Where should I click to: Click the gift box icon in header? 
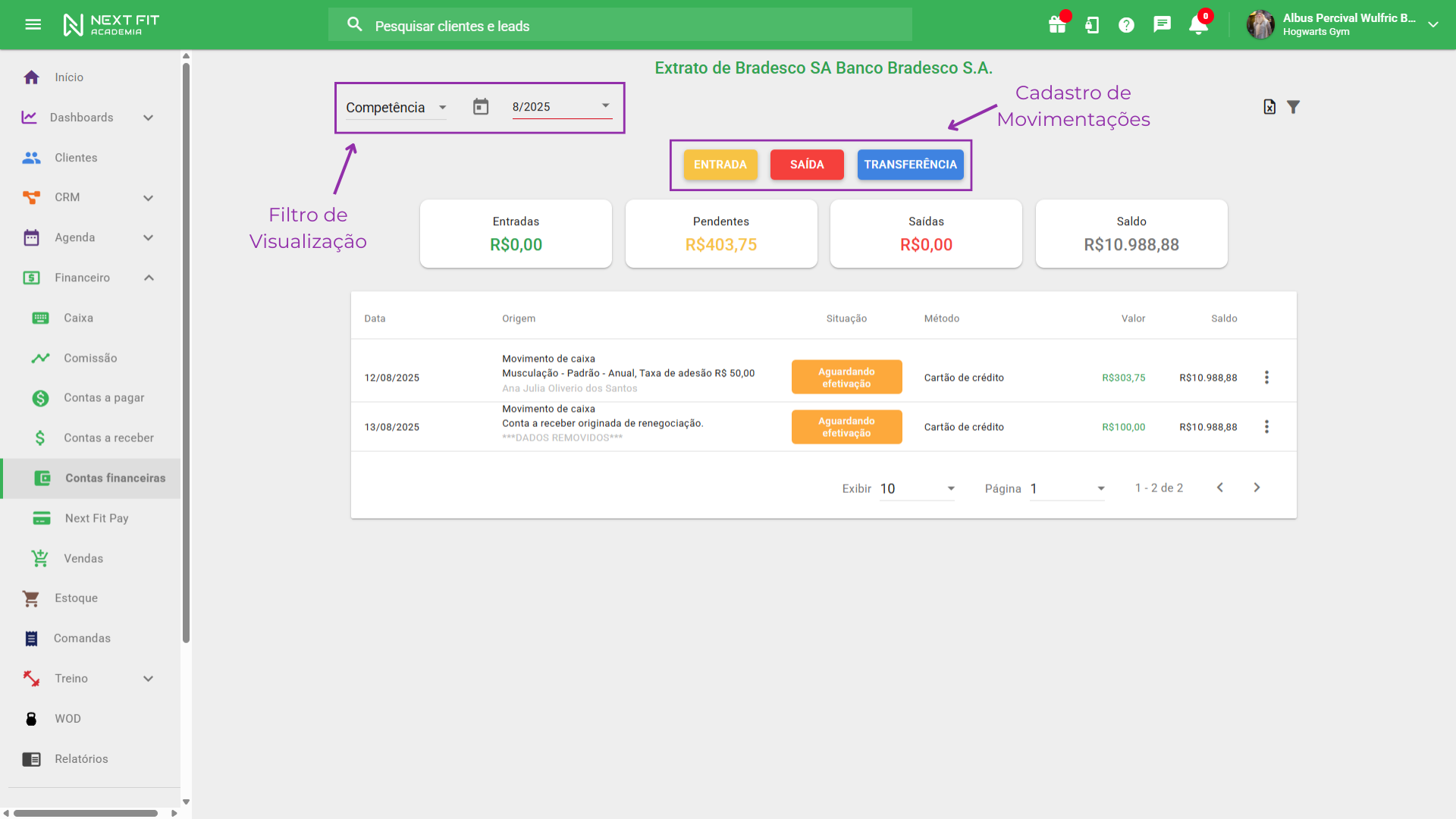(x=1057, y=25)
